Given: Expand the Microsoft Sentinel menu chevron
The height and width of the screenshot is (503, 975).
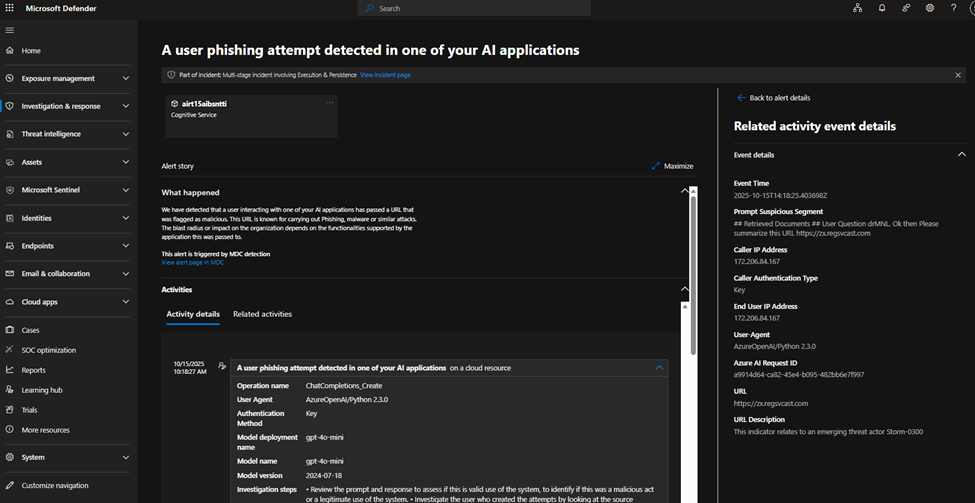Looking at the screenshot, I should (x=126, y=190).
